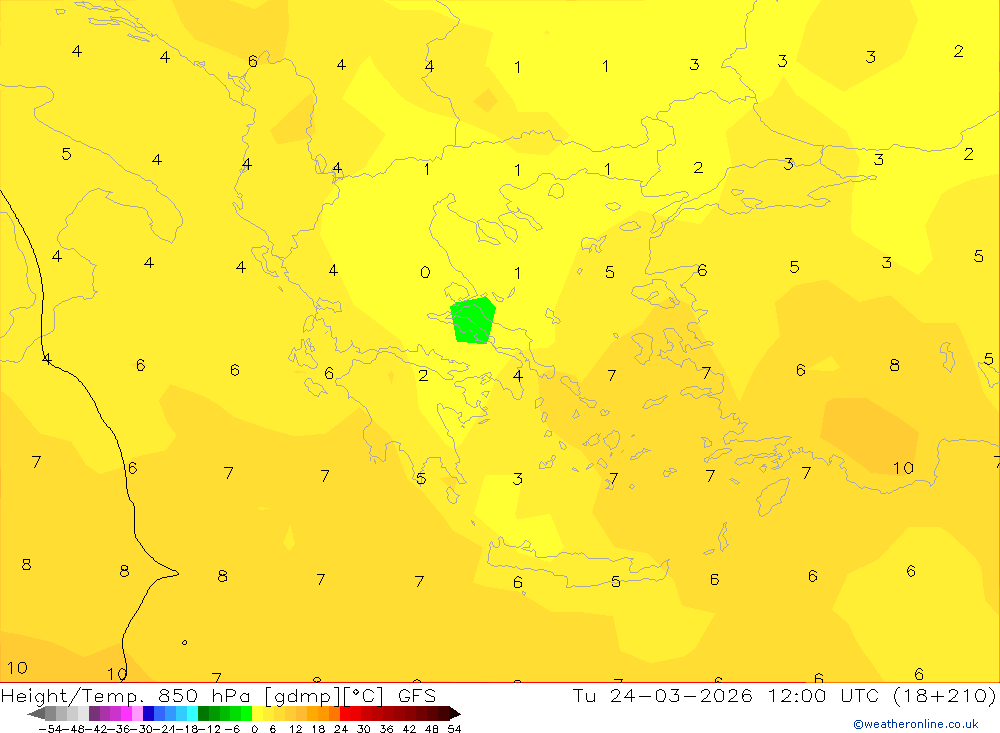
Task: Click the 36 label on the color scale
Action: tap(386, 729)
